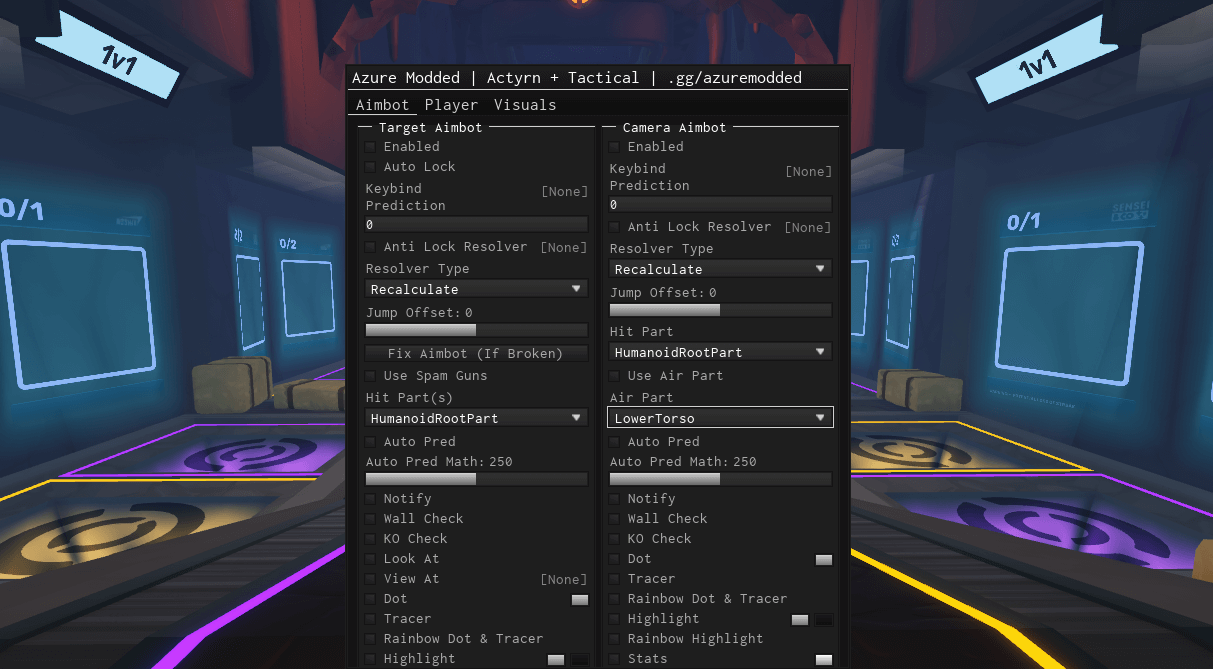1213x669 pixels.
Task: Toggle the Look At checkbox
Action: click(x=371, y=559)
